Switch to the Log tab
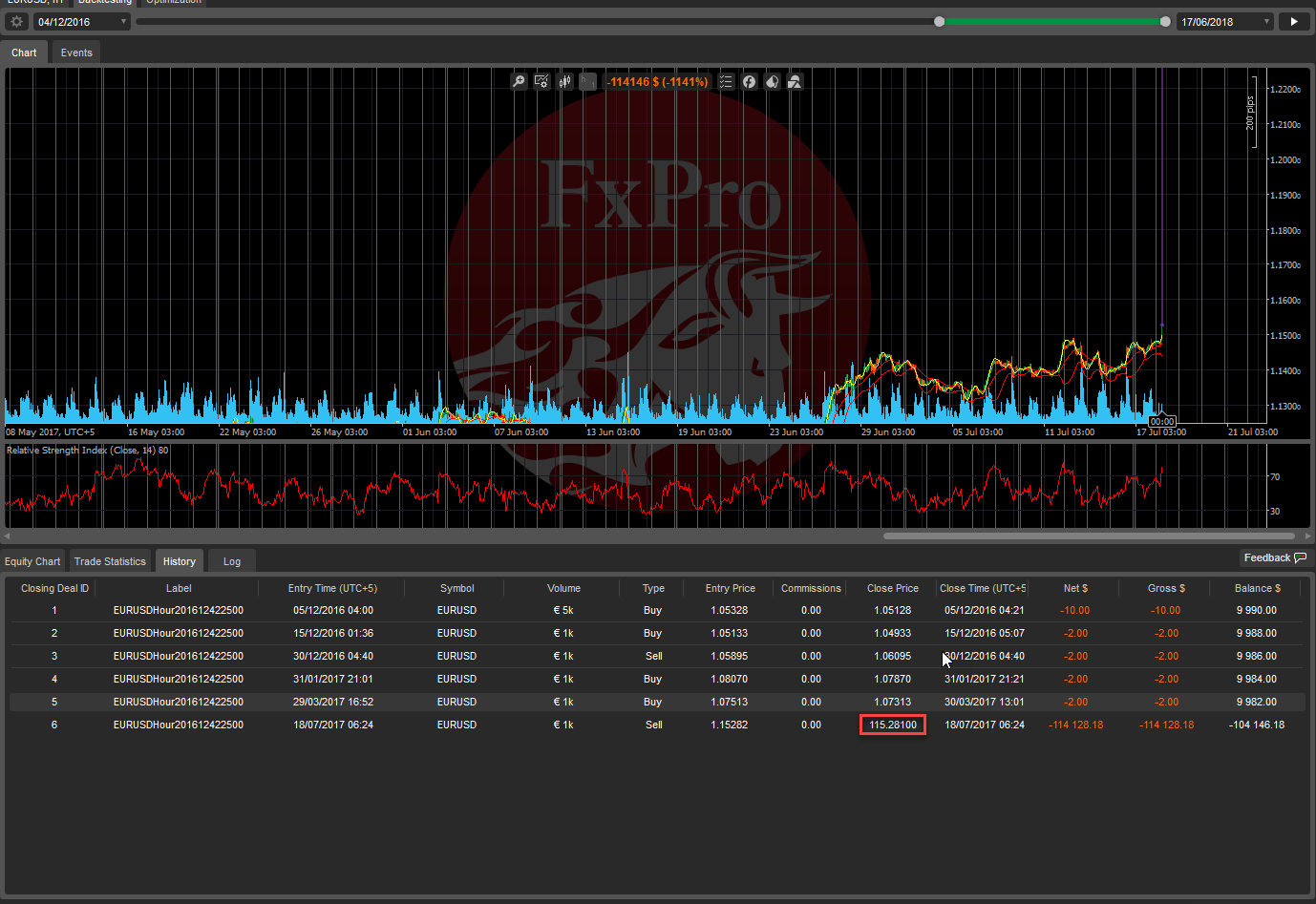The image size is (1316, 904). click(x=232, y=561)
